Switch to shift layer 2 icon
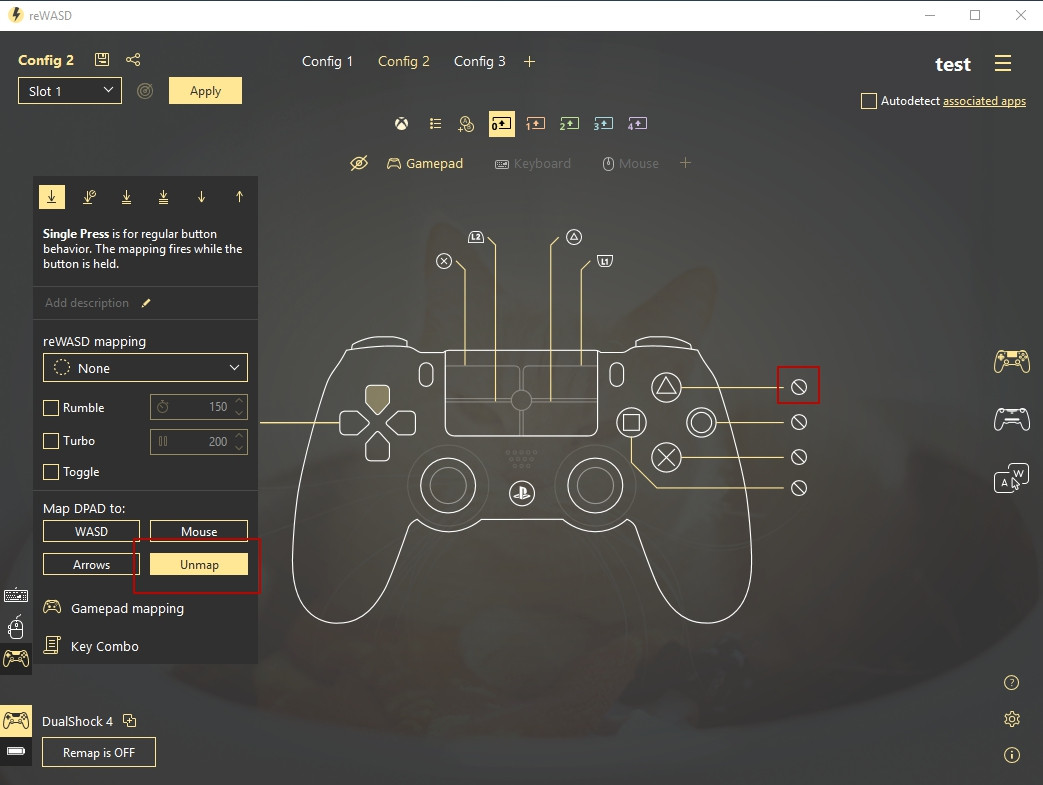 tap(569, 124)
